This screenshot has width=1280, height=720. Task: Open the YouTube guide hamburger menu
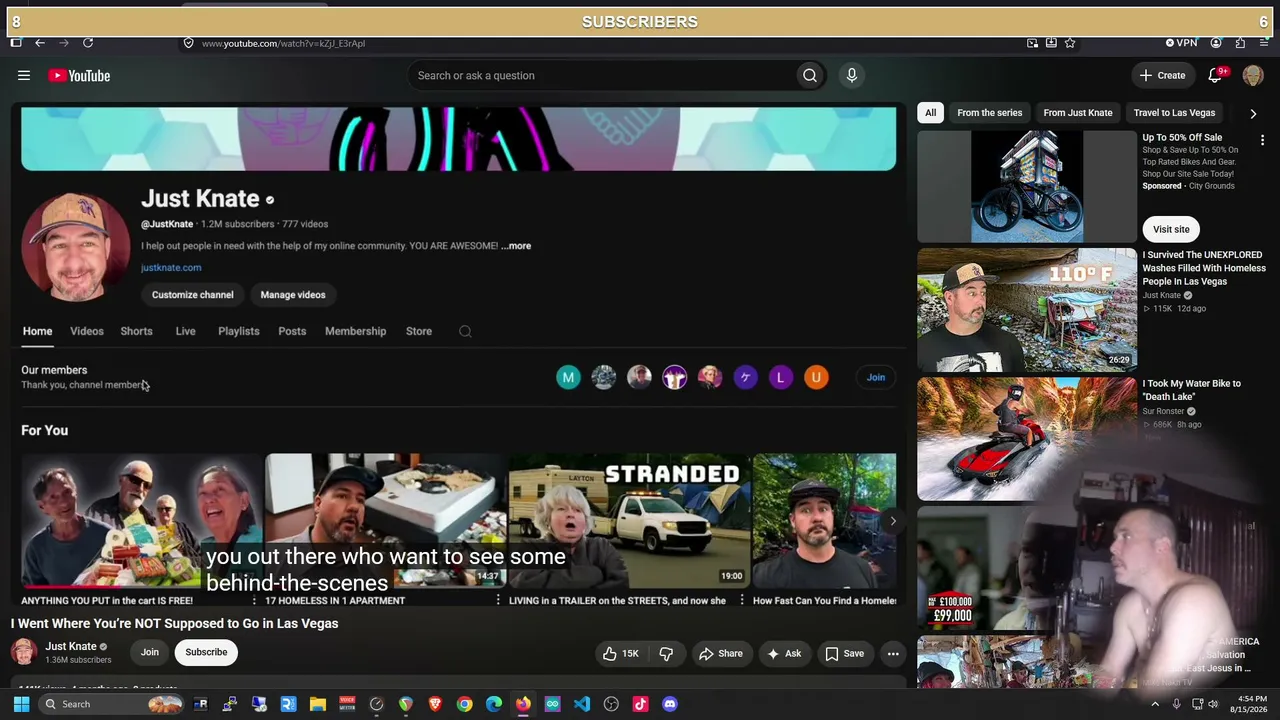coord(24,76)
